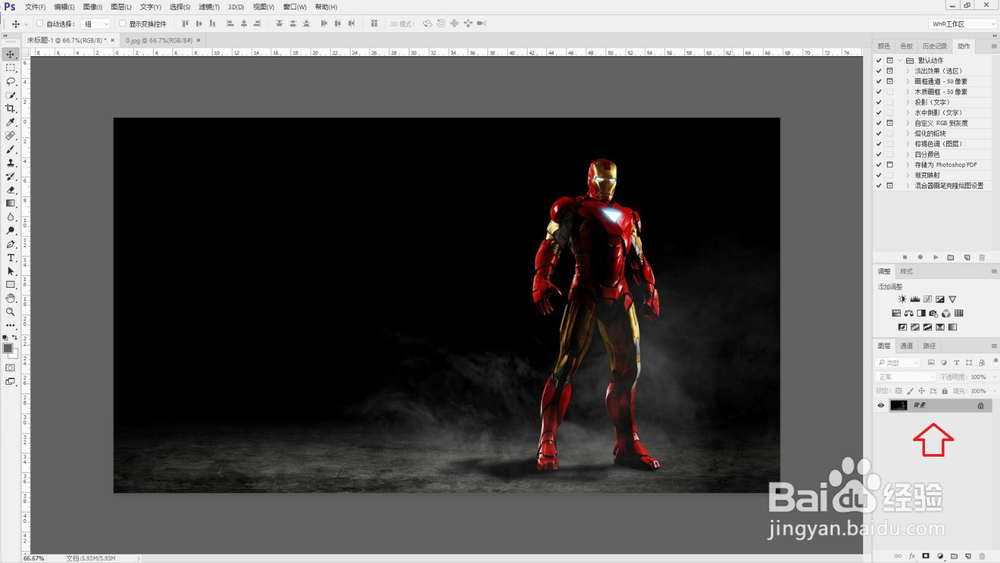Viewport: 1000px width, 563px height.
Task: Add a Channel Mixer adjustment
Action: [946, 313]
